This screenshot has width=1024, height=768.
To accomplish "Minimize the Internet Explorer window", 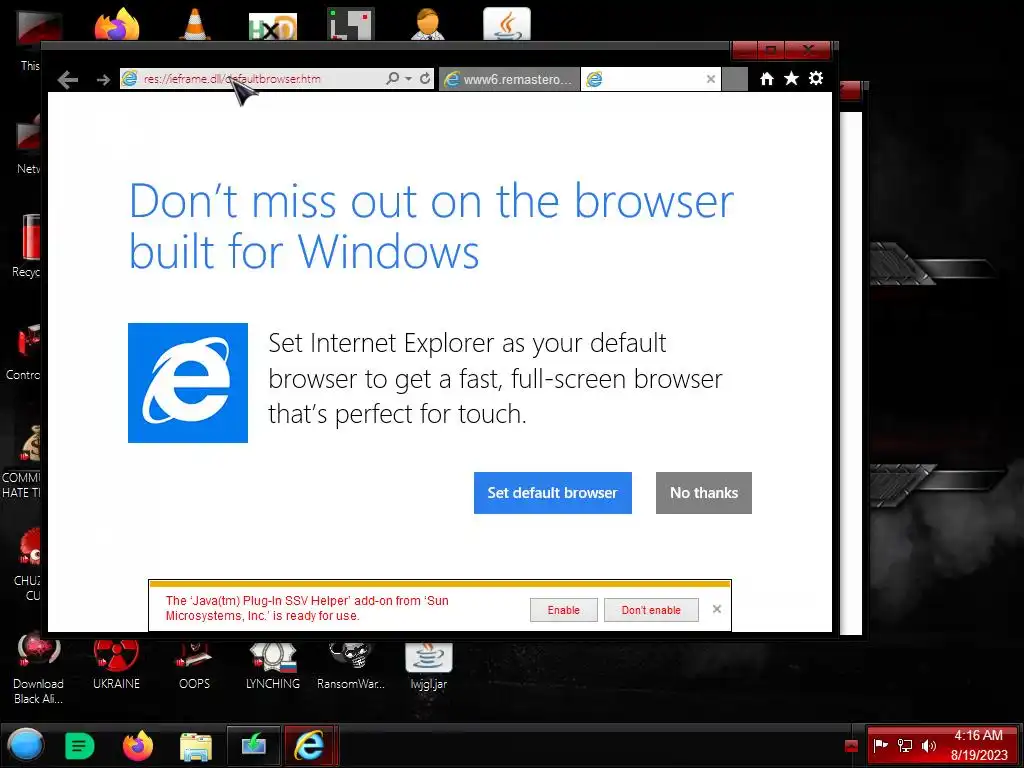I will 744,50.
